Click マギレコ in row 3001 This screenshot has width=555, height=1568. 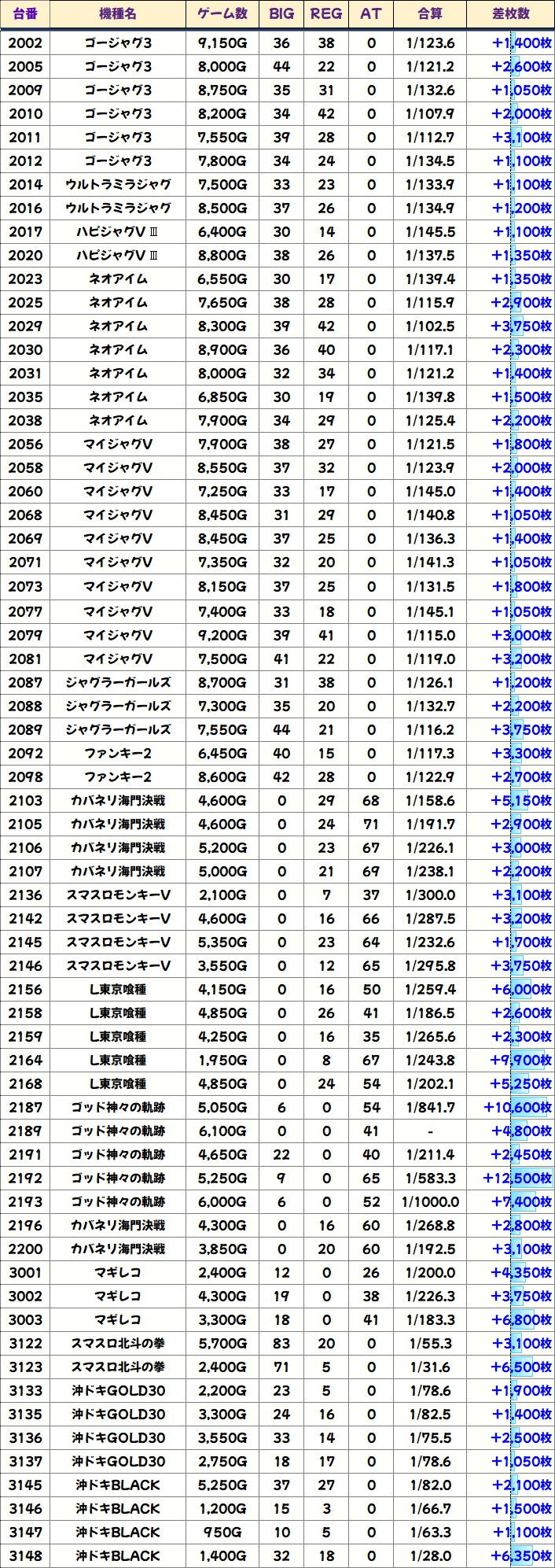(118, 1272)
